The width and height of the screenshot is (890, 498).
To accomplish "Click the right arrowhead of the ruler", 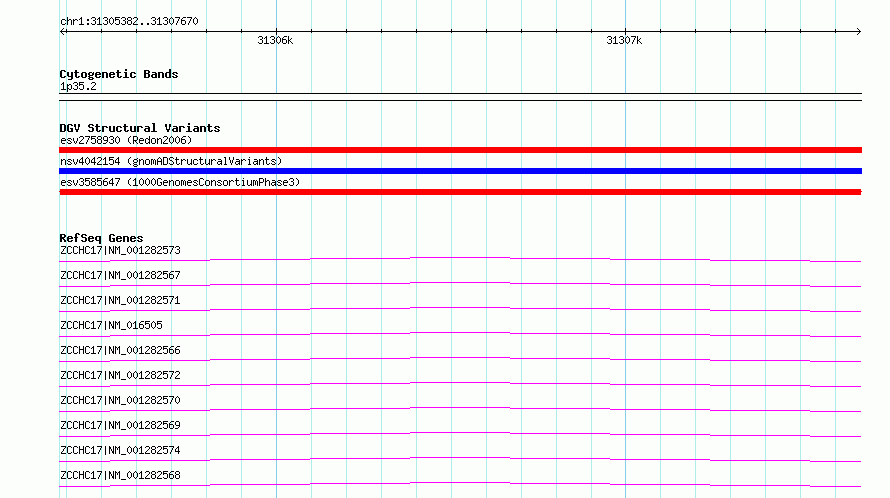I will (859, 31).
